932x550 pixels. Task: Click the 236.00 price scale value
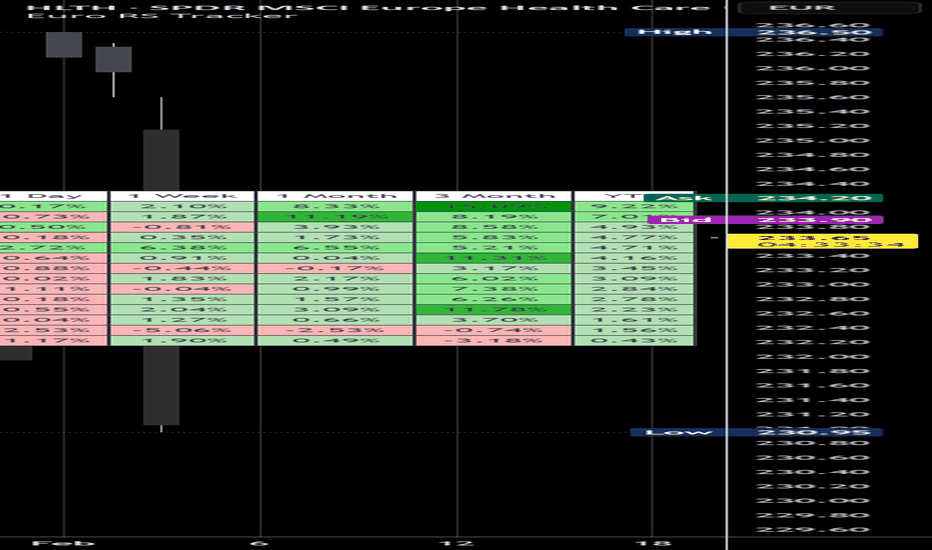(813, 68)
